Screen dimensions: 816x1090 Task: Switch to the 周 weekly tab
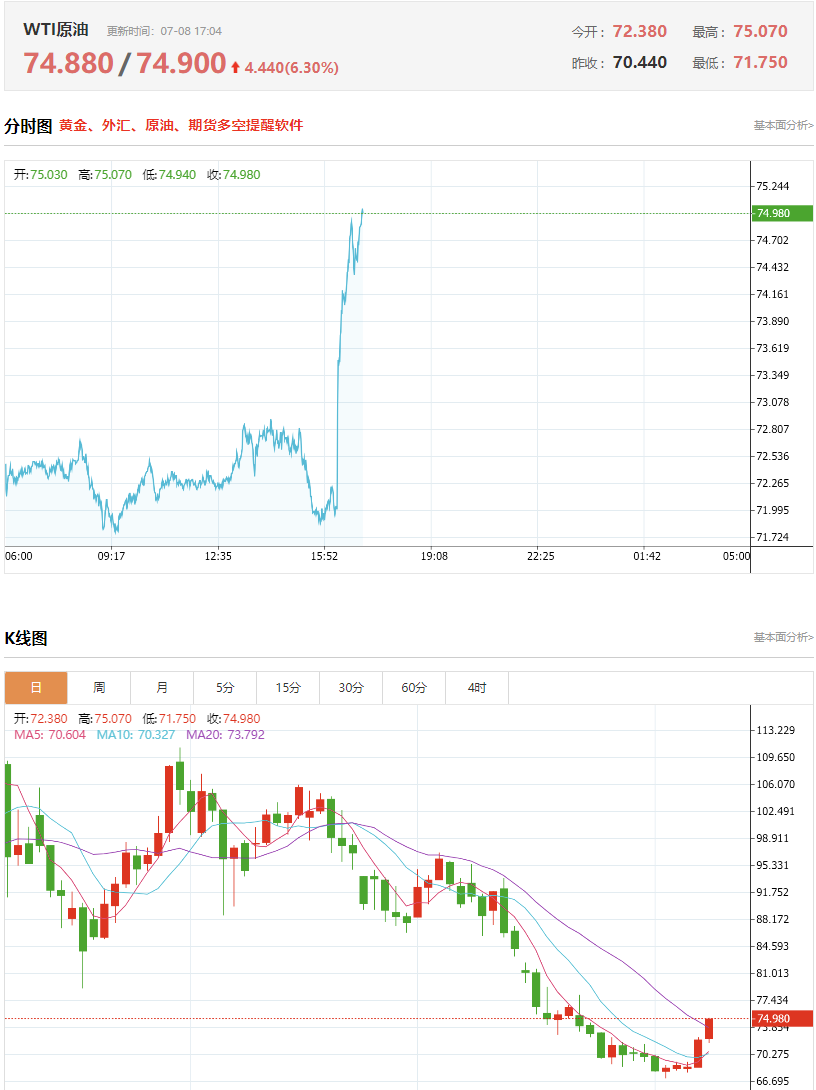[99, 688]
